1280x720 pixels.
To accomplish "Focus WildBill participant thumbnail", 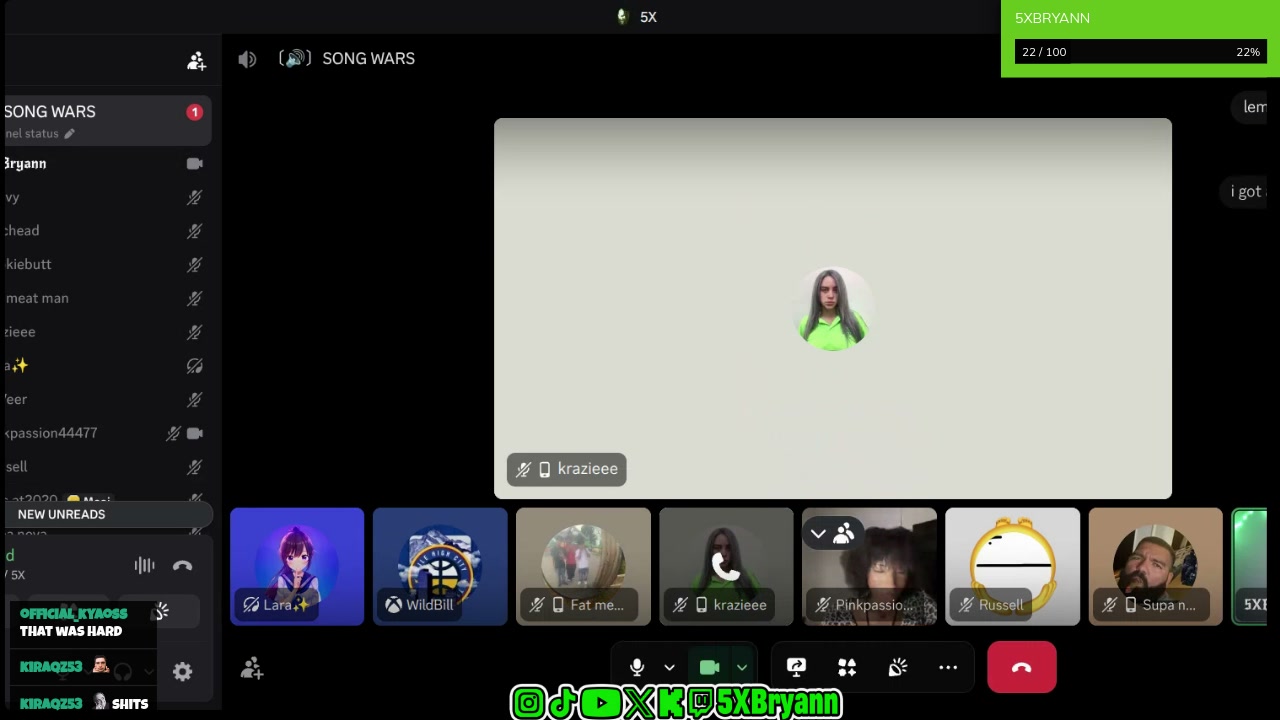I will click(440, 567).
